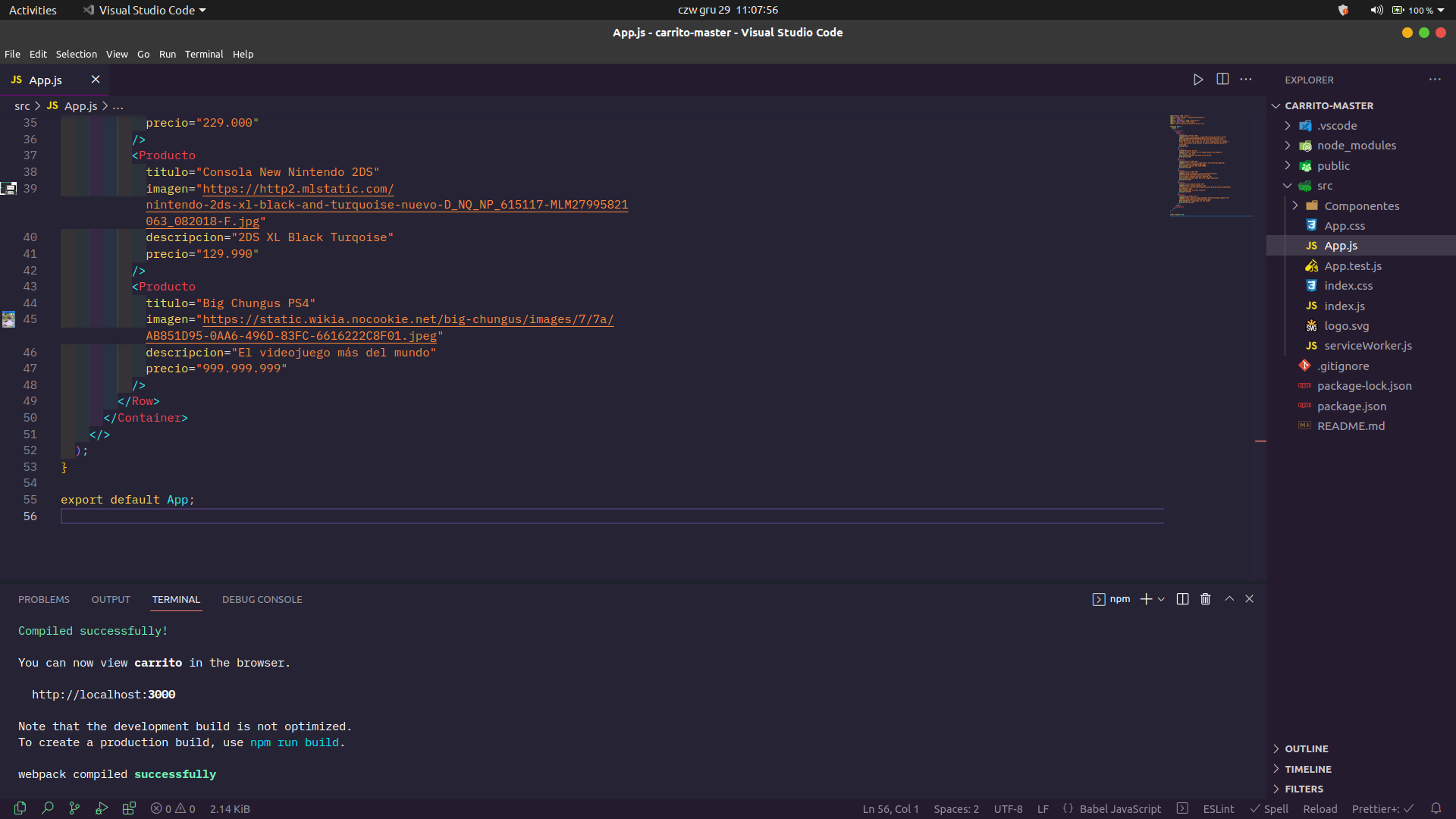
Task: Open App.css in explorer
Action: tap(1345, 226)
